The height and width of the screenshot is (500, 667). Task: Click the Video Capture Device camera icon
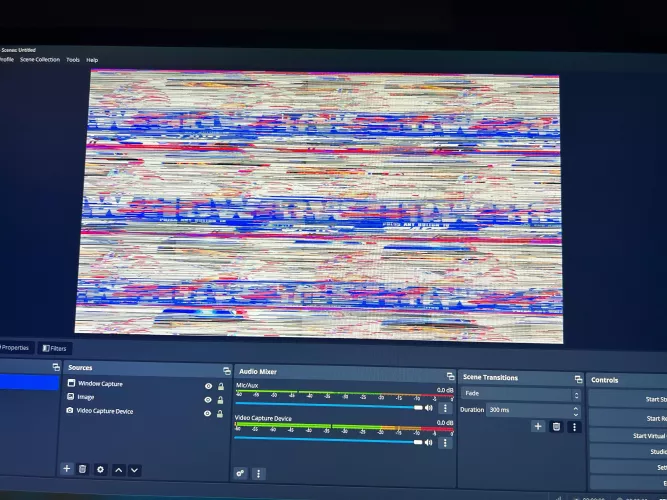click(x=69, y=410)
